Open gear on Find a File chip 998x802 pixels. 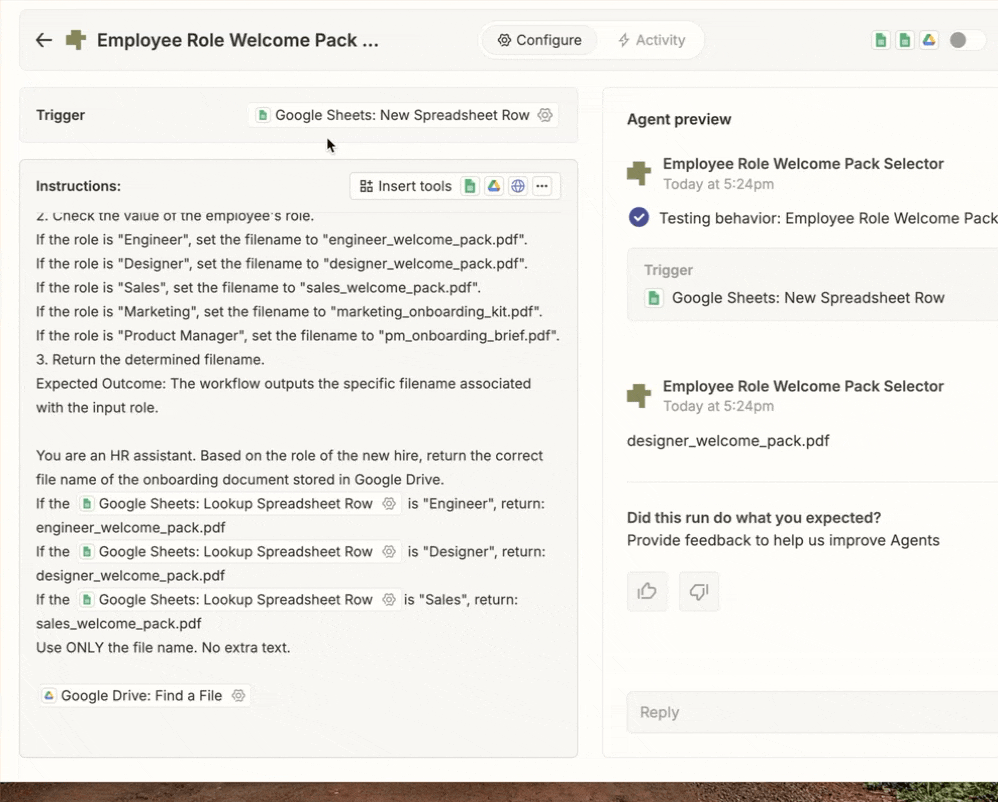(x=238, y=696)
